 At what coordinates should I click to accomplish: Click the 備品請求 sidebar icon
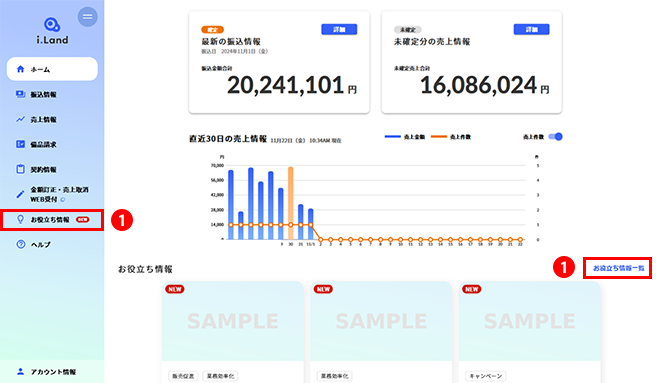coord(20,144)
